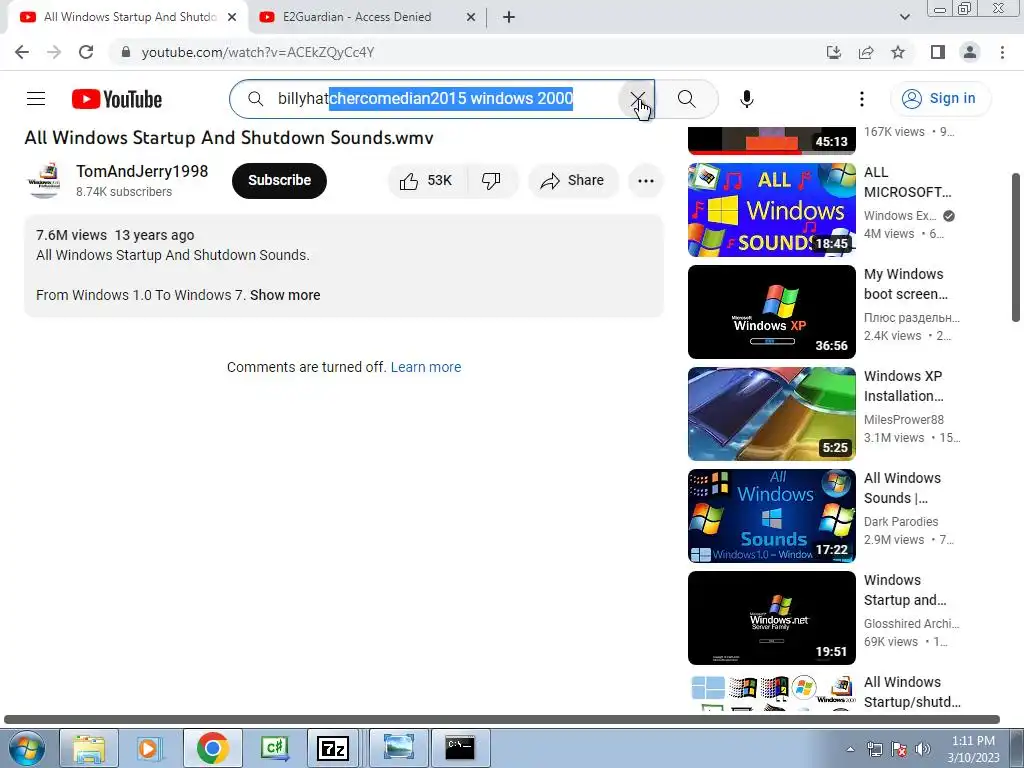Viewport: 1024px width, 768px height.
Task: Go to YouTube home via logo
Action: coord(117,99)
